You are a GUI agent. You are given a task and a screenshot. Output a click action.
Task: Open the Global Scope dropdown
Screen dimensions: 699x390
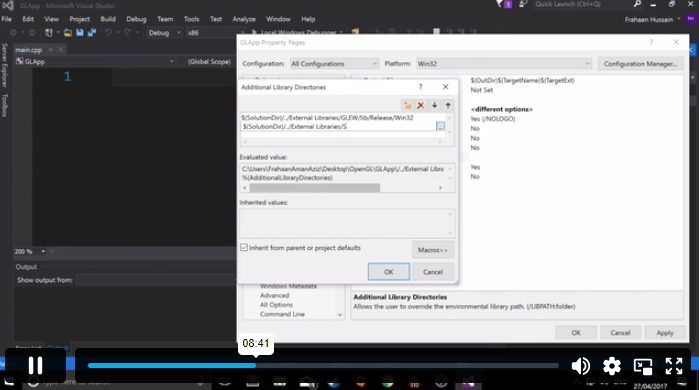(x=209, y=62)
